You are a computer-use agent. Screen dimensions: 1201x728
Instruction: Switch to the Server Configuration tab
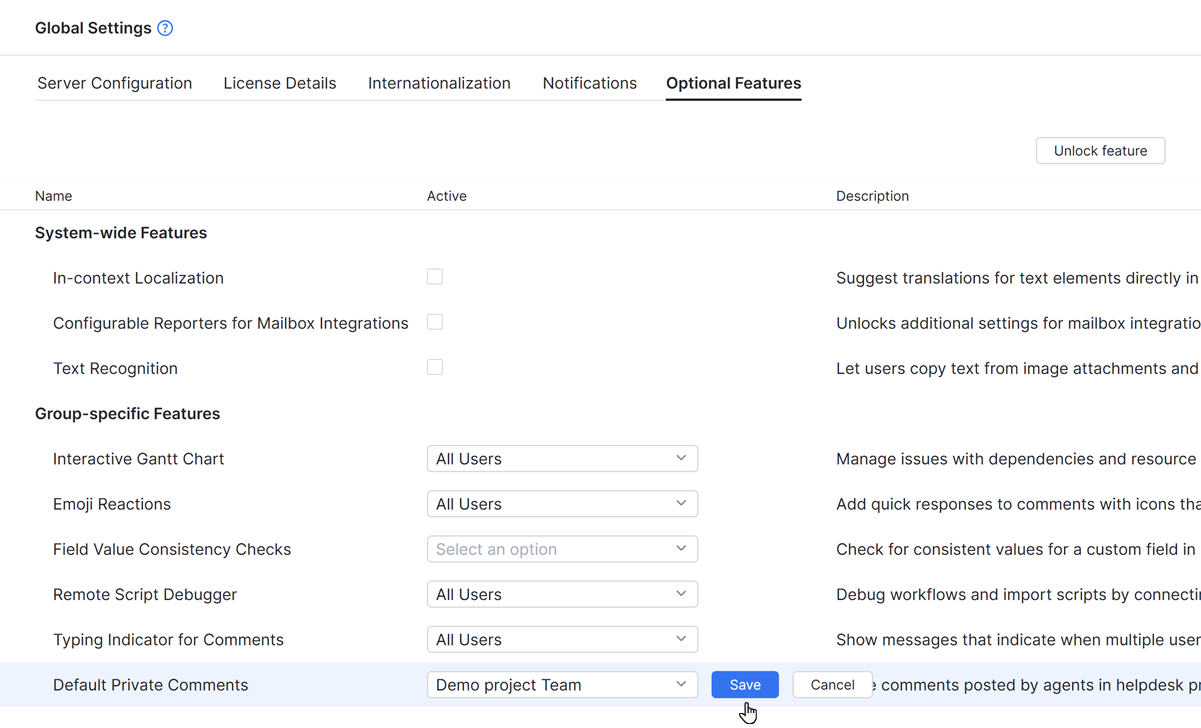(114, 83)
